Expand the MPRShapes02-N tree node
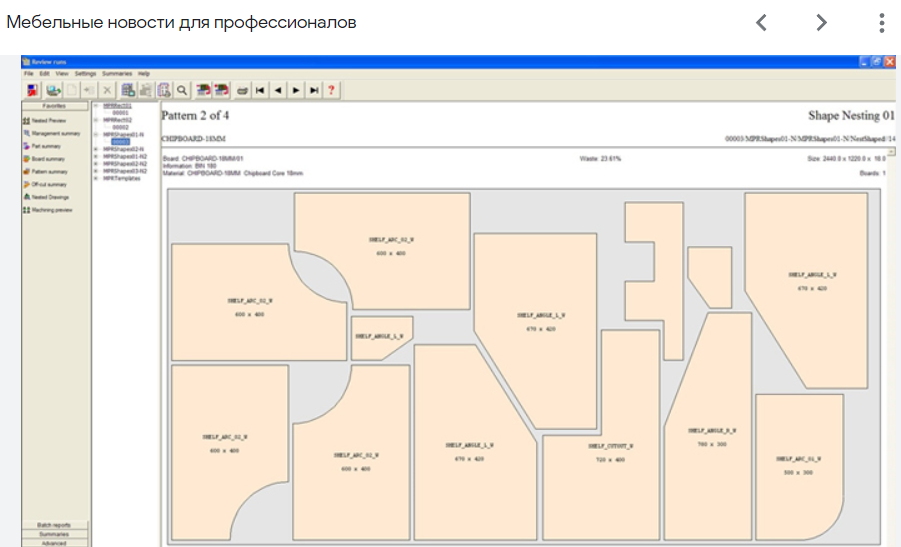The width and height of the screenshot is (901, 547). pos(96,149)
